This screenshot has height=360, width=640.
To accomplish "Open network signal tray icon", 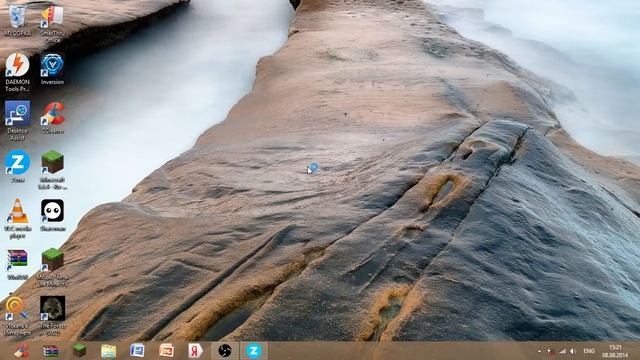I will tap(562, 351).
